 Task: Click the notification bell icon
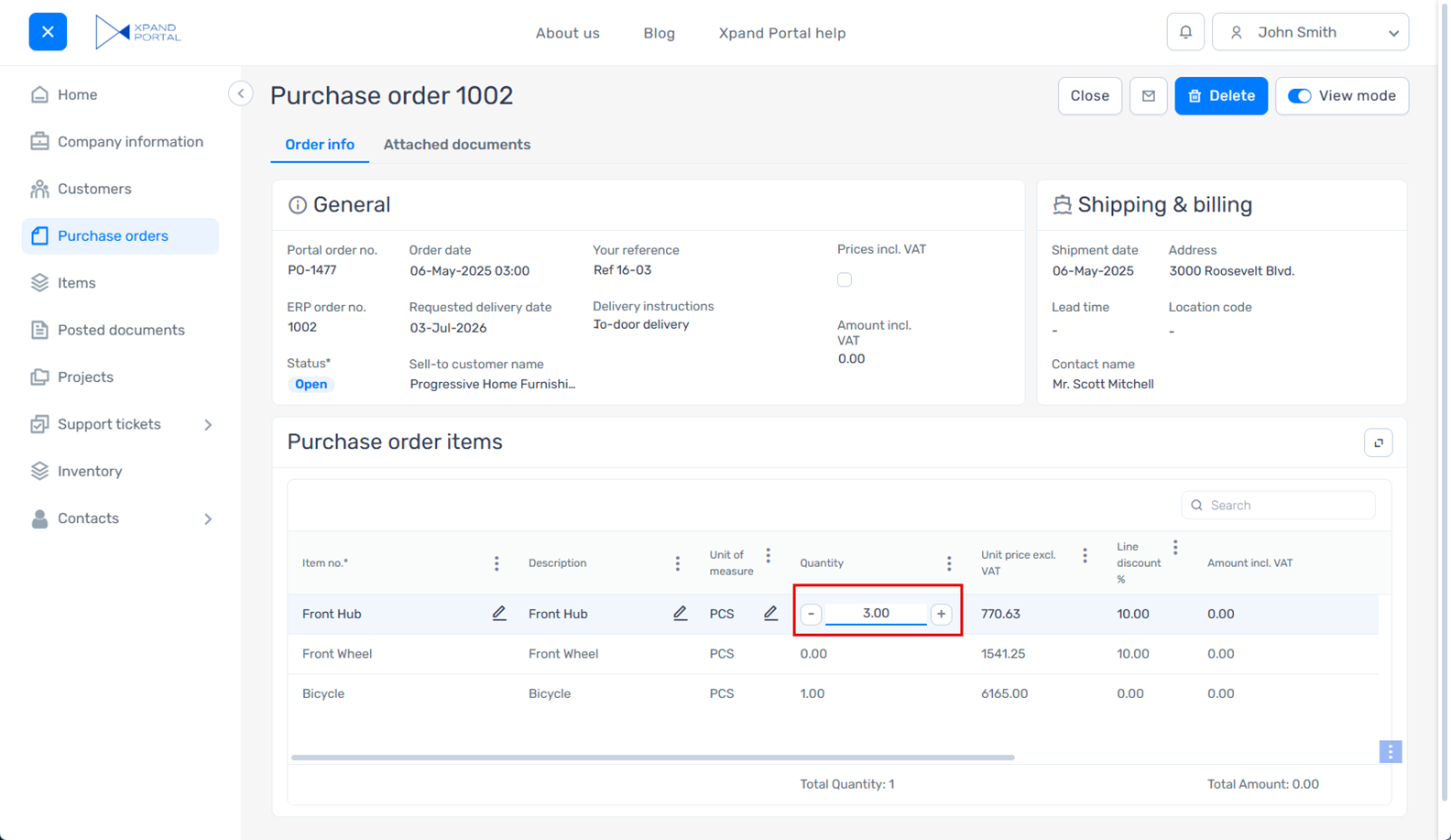tap(1185, 32)
